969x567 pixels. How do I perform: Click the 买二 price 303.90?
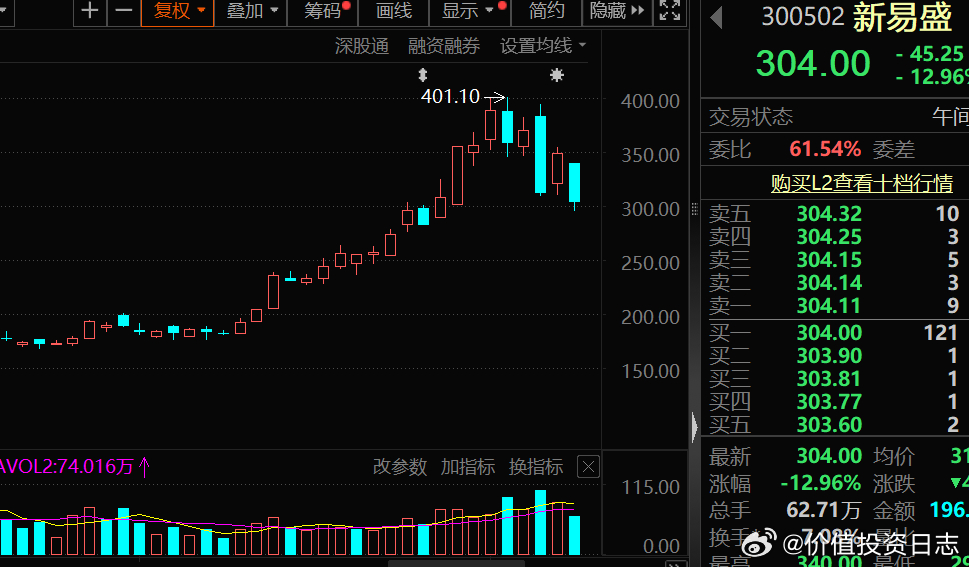click(829, 356)
